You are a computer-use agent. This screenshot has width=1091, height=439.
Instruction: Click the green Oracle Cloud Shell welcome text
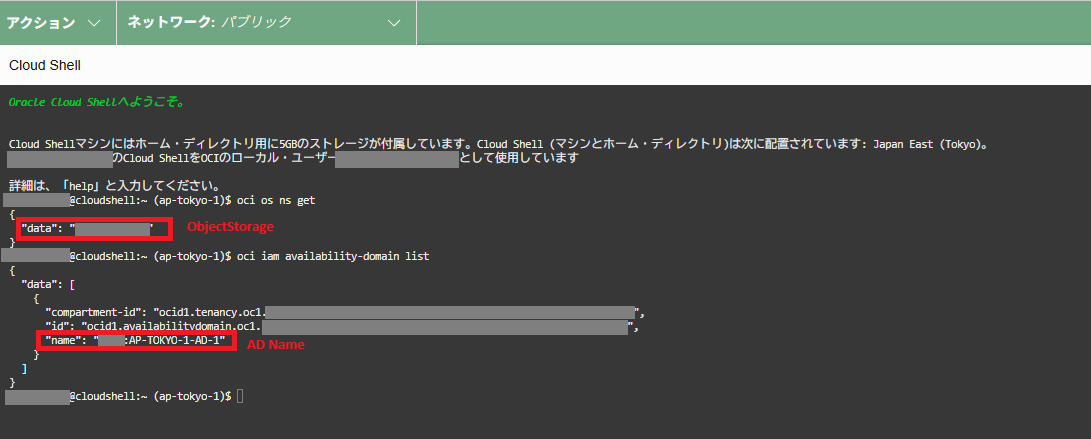(x=96, y=102)
